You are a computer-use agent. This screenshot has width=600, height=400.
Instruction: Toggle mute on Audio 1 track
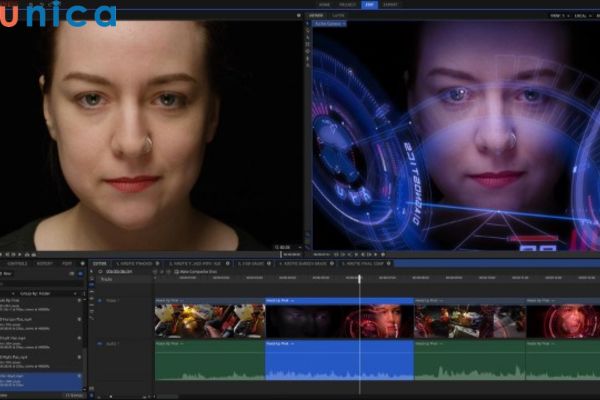pos(101,344)
